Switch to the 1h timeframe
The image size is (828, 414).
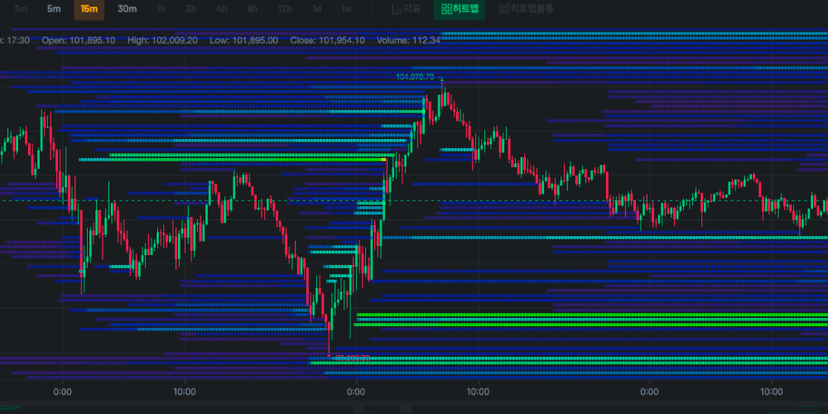pos(161,9)
